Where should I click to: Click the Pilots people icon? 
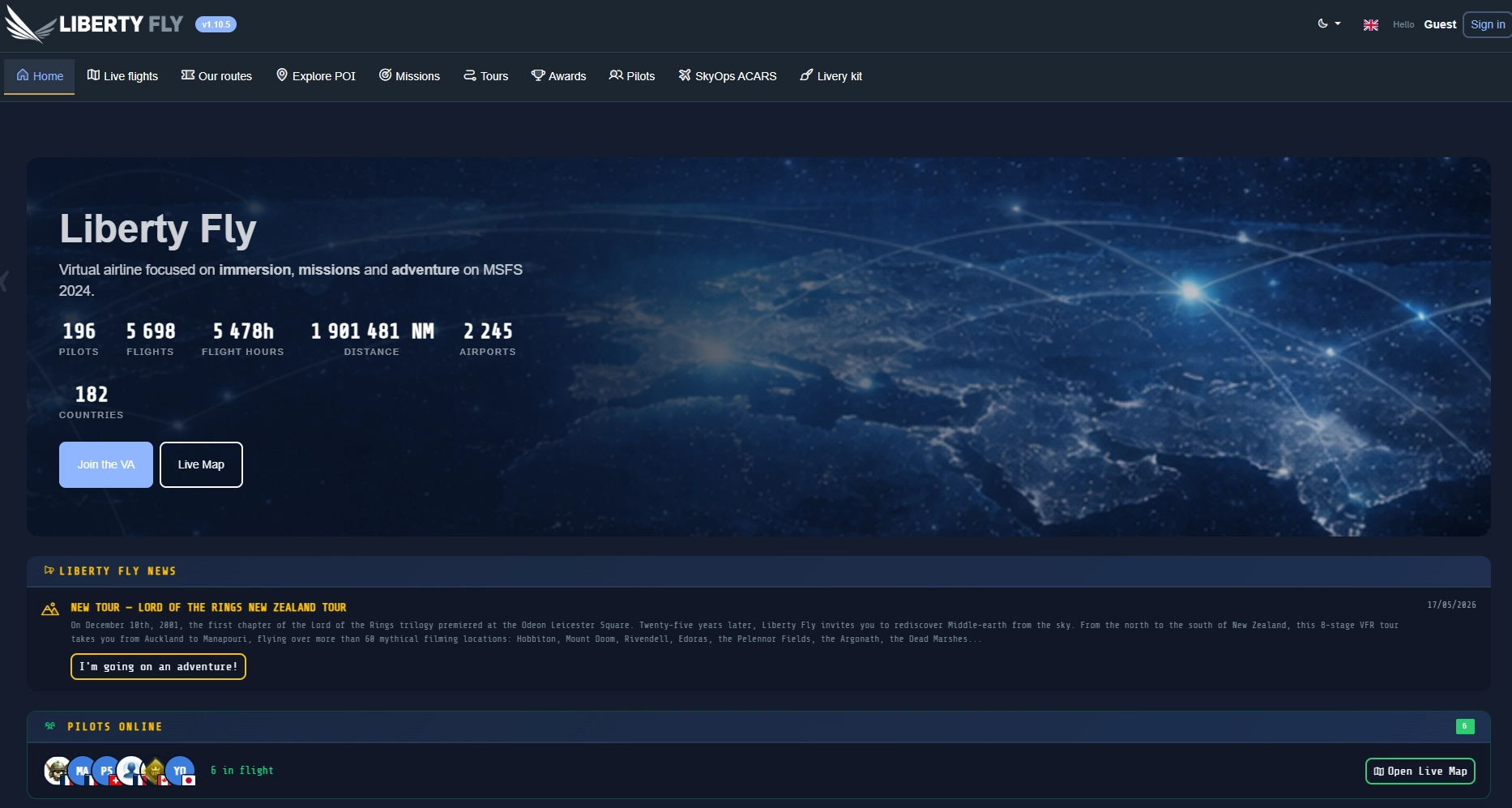[x=616, y=75]
